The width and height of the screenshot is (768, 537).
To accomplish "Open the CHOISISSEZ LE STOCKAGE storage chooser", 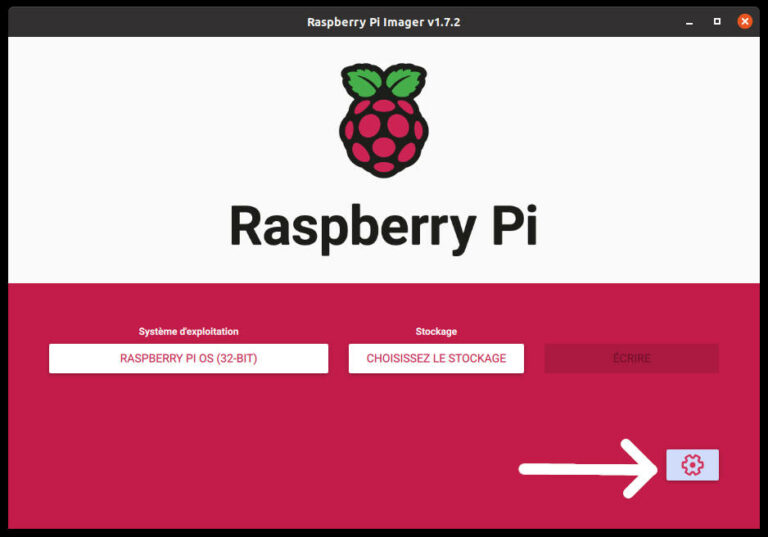I will click(436, 358).
